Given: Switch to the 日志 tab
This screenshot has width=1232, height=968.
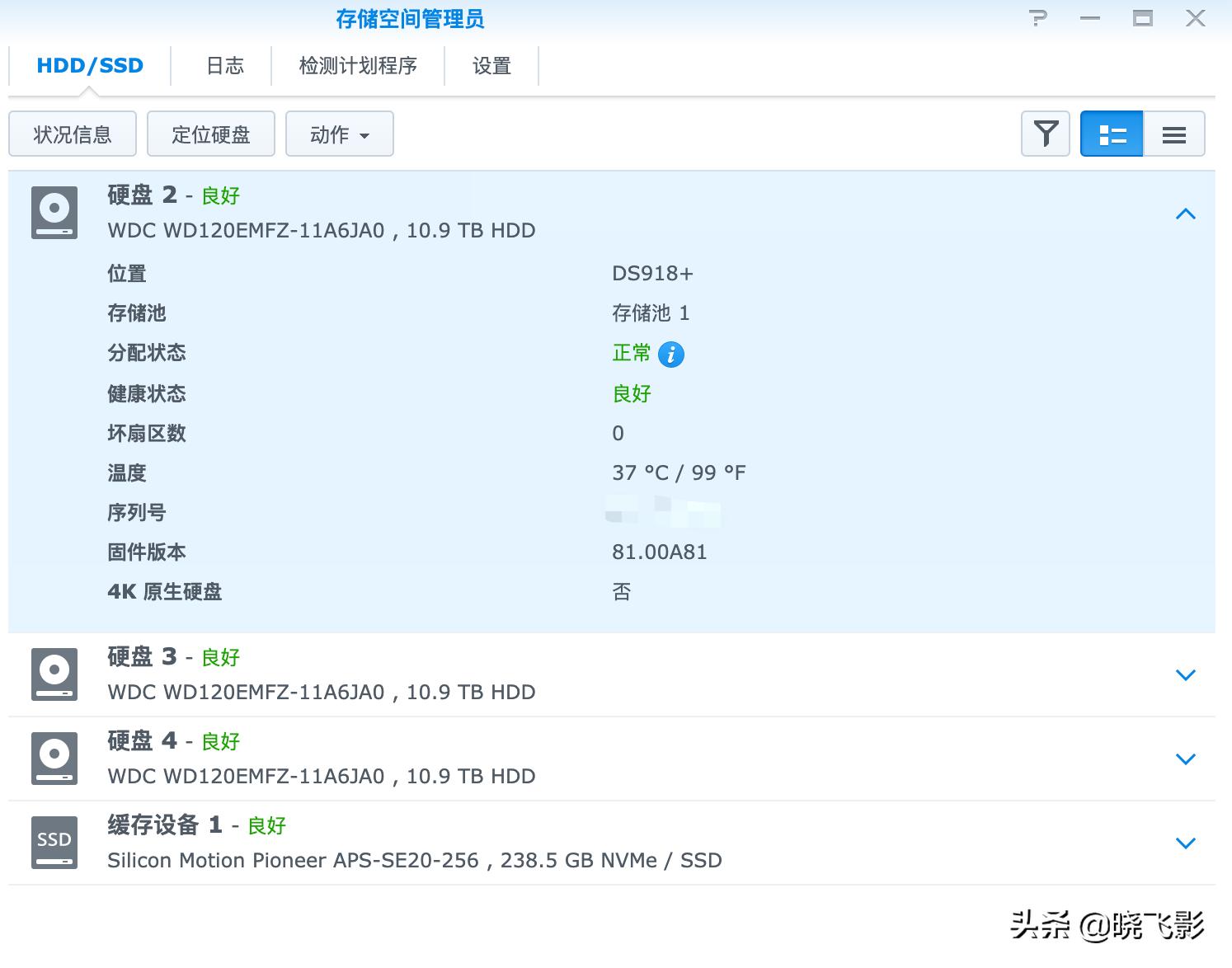Looking at the screenshot, I should [x=223, y=65].
